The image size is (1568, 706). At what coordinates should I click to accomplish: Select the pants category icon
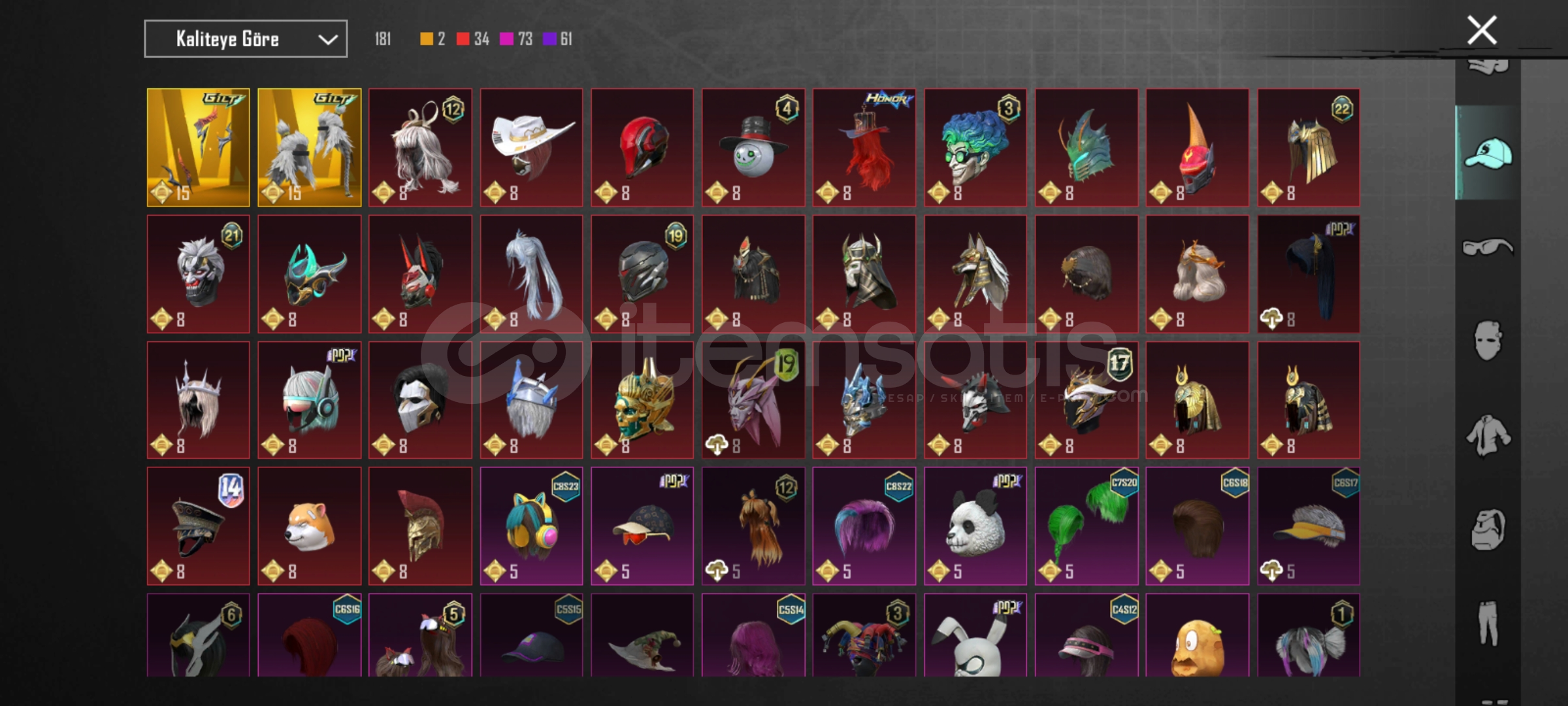click(x=1488, y=623)
